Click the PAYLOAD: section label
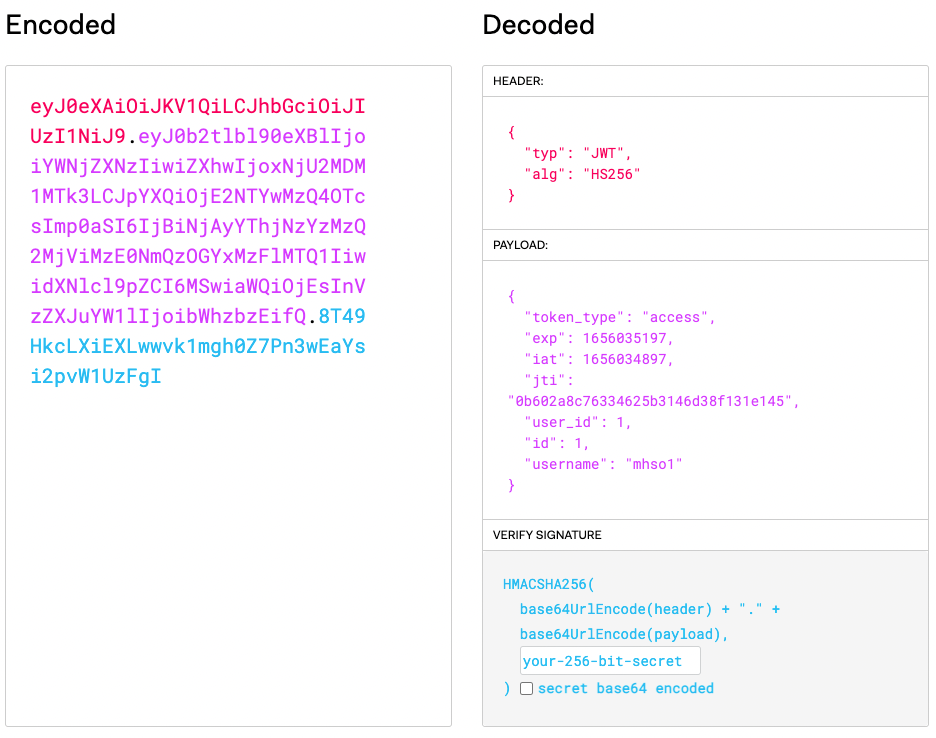 pyautogui.click(x=521, y=245)
